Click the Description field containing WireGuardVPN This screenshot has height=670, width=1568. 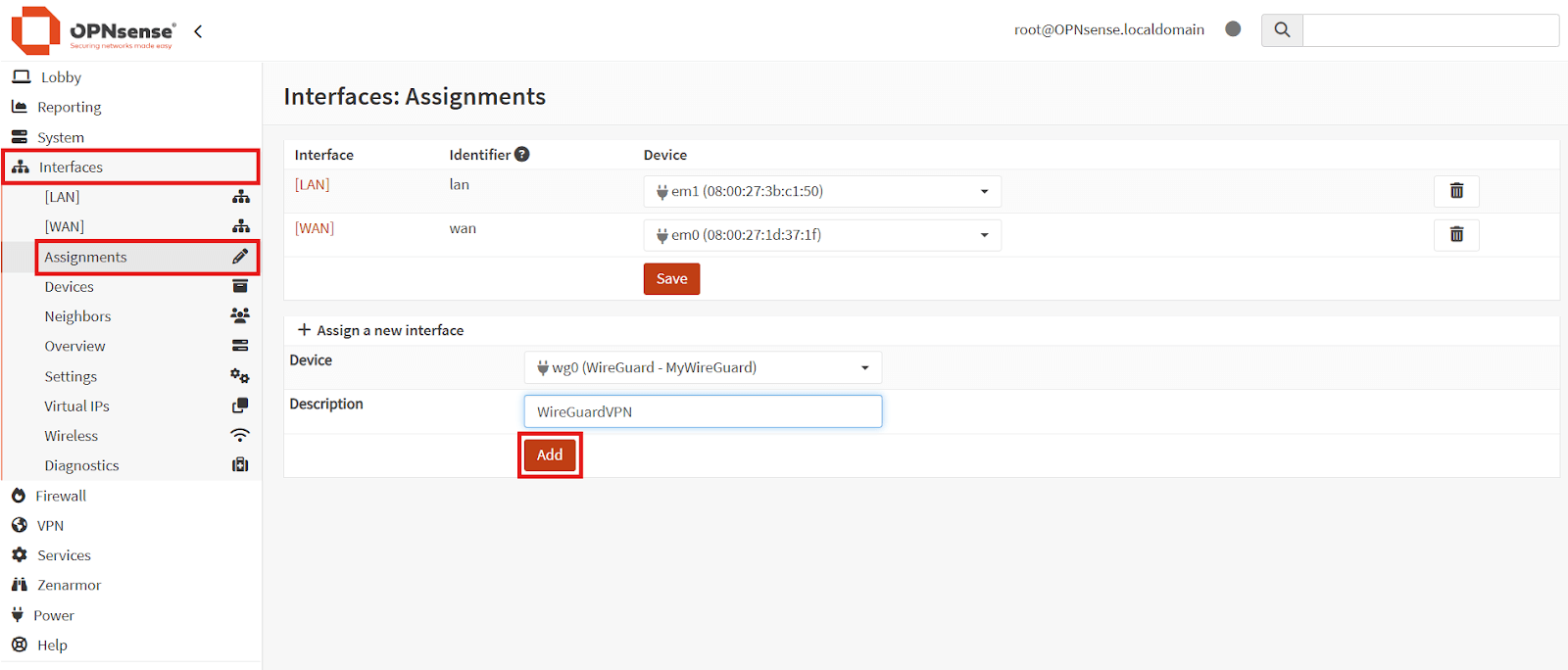tap(702, 411)
